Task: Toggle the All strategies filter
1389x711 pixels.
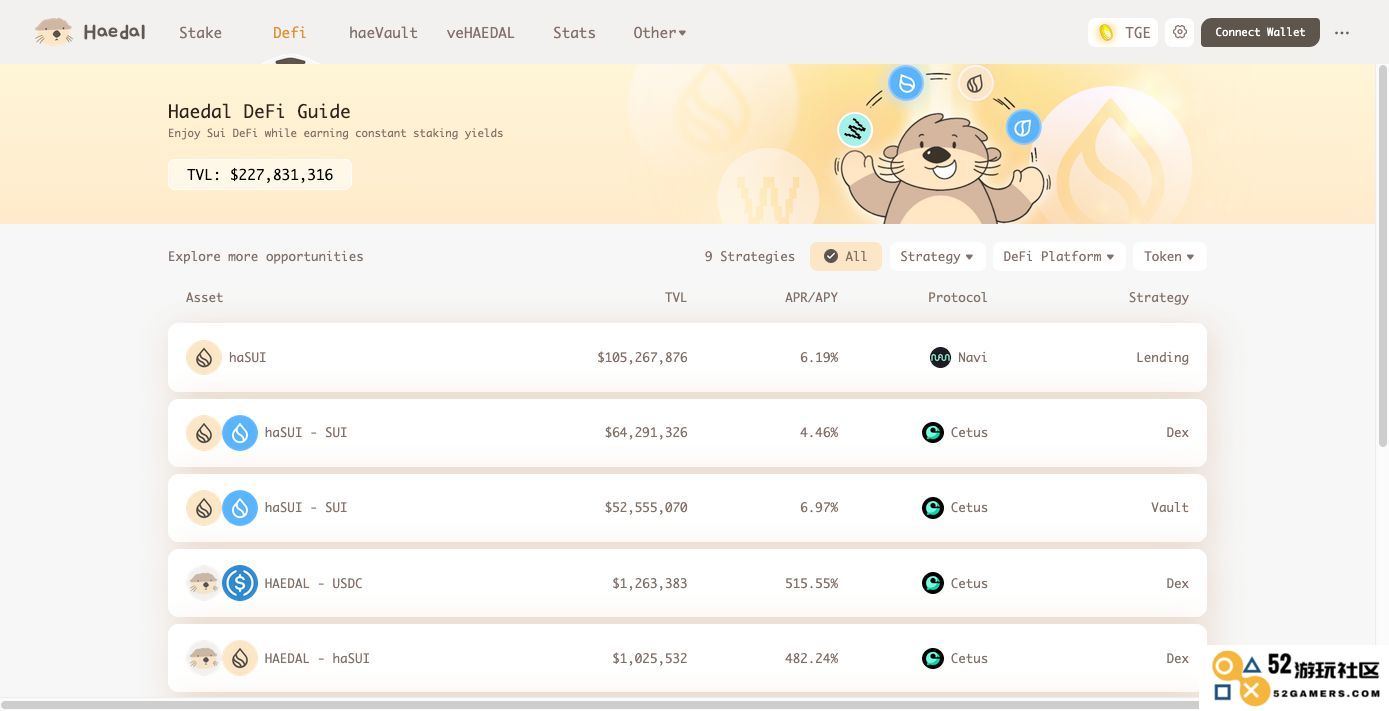Action: pyautogui.click(x=846, y=256)
